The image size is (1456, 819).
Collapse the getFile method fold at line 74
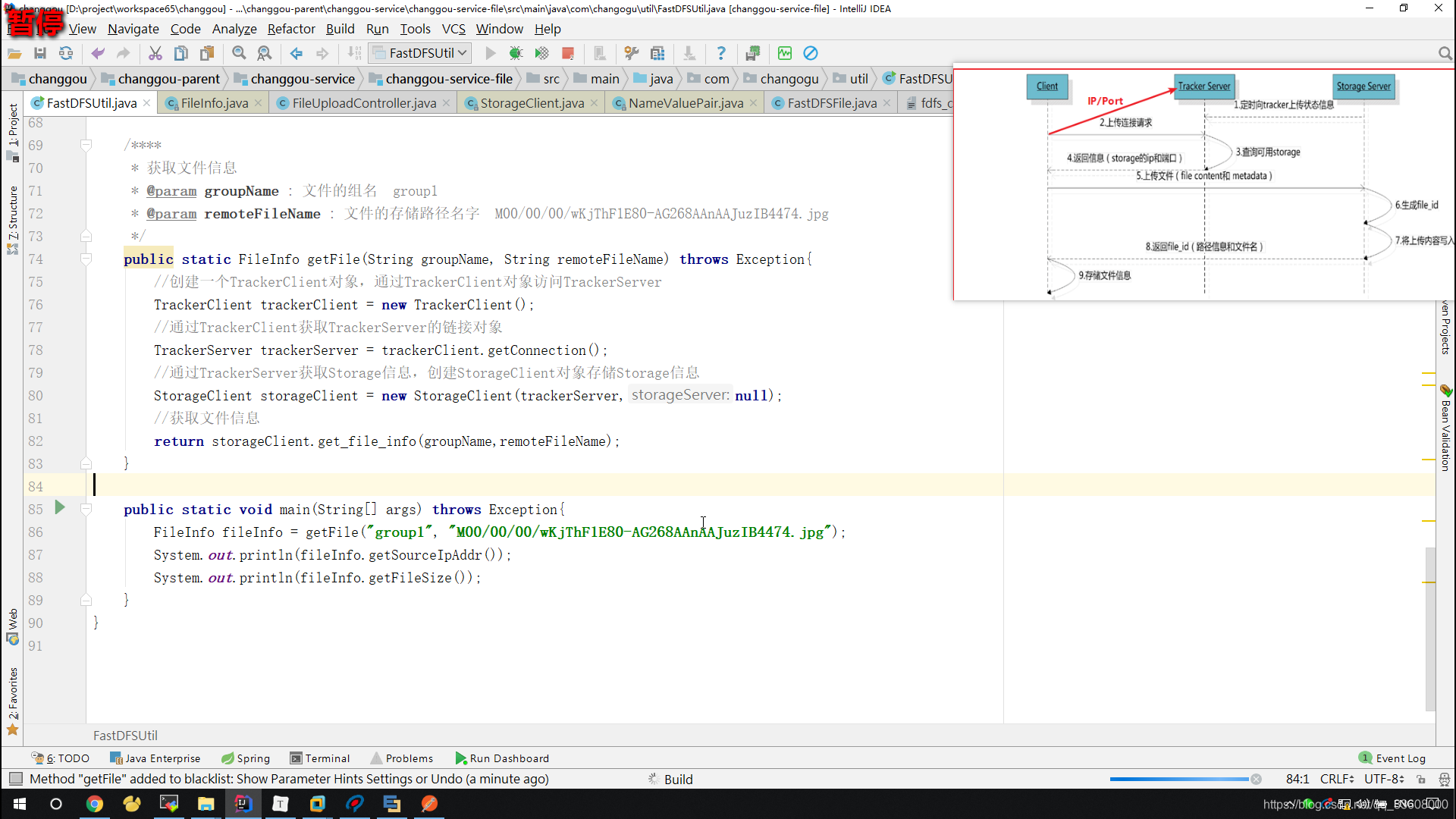(x=86, y=259)
